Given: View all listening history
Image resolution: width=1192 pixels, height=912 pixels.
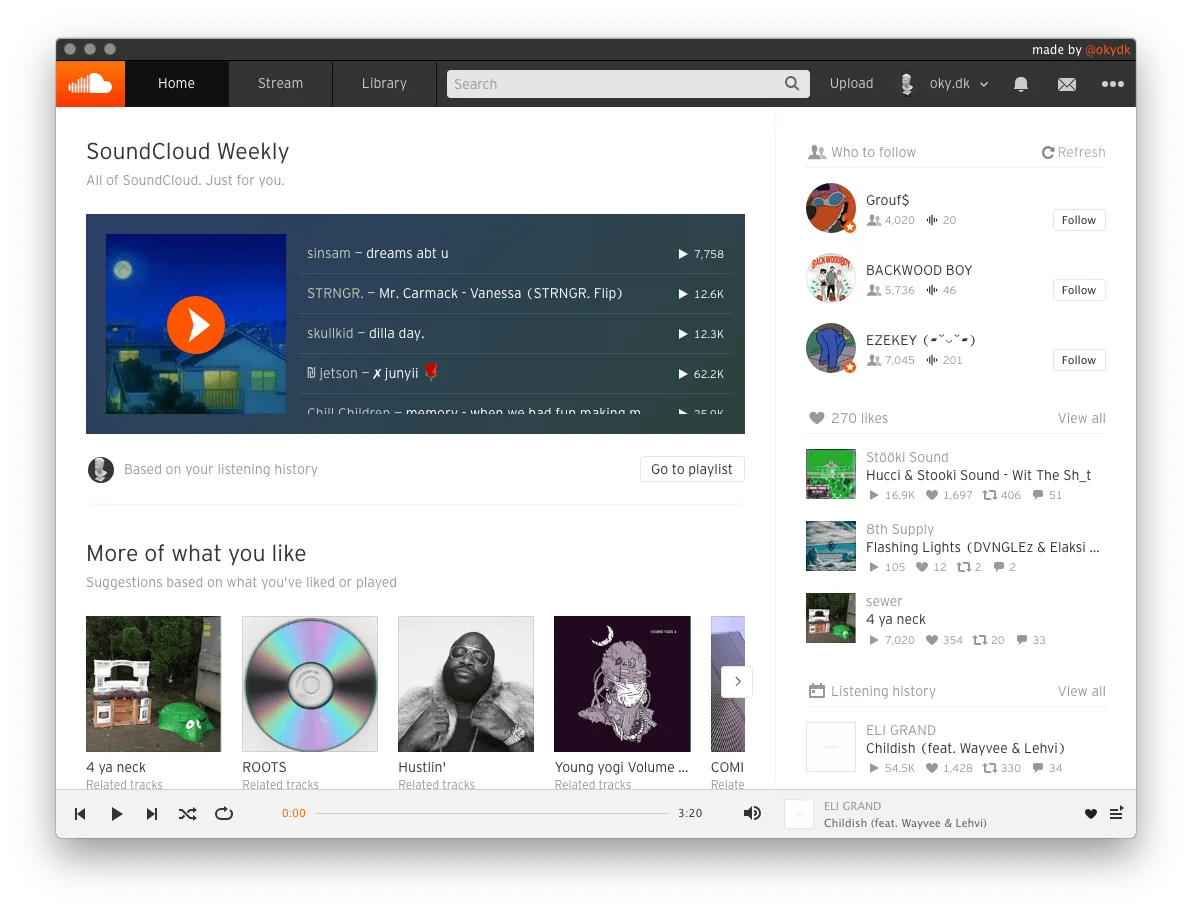Looking at the screenshot, I should point(1081,691).
